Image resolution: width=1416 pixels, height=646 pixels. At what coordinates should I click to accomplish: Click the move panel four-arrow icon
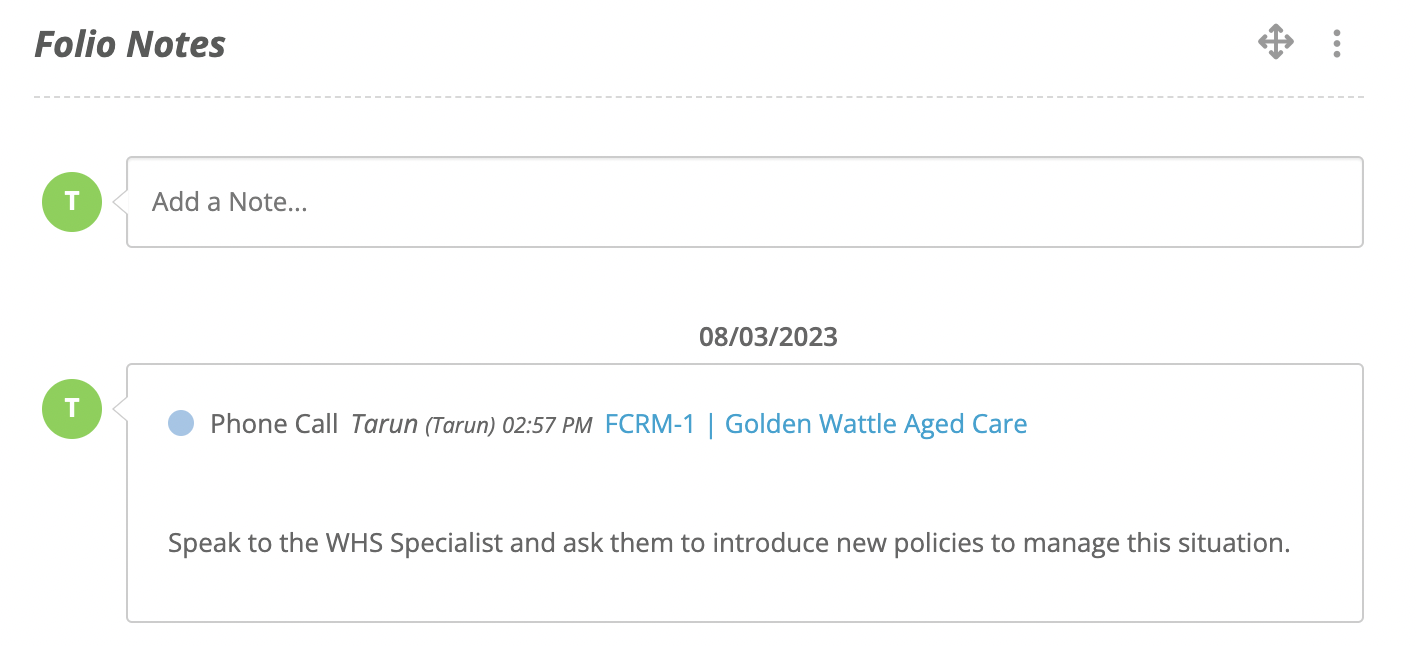(x=1276, y=43)
